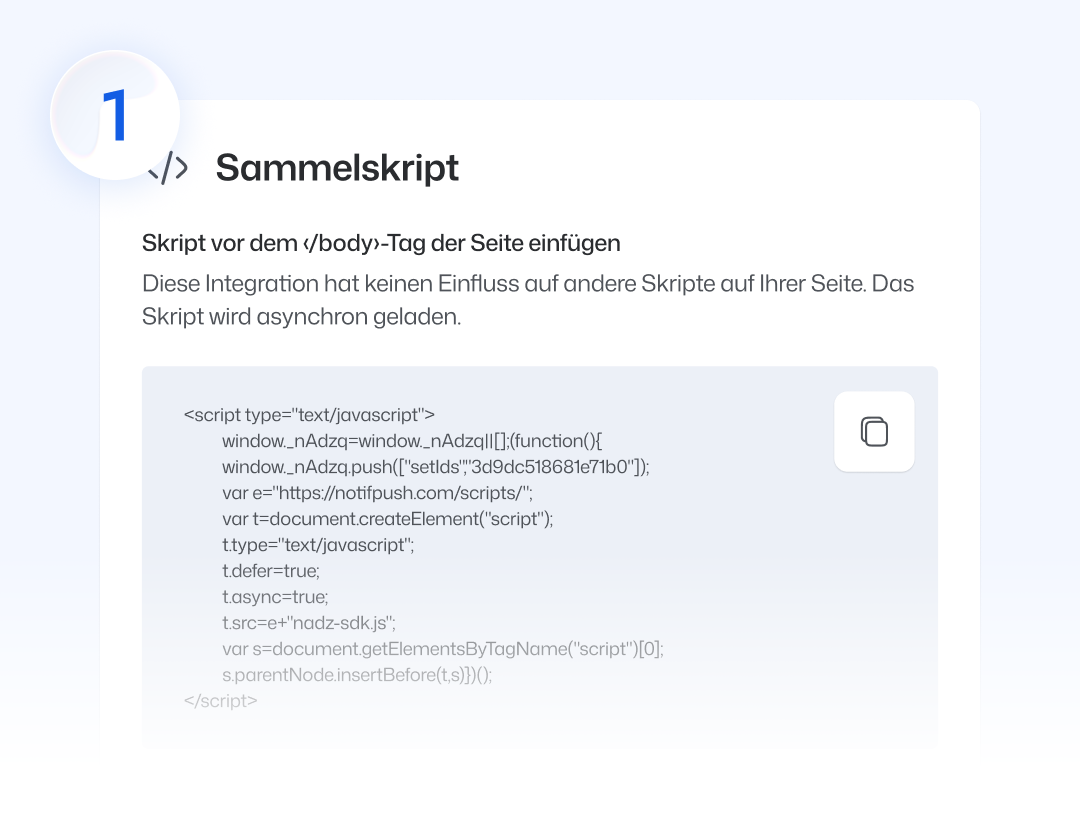Click the closing </script> tag line
1080x840 pixels.
pyautogui.click(x=221, y=701)
